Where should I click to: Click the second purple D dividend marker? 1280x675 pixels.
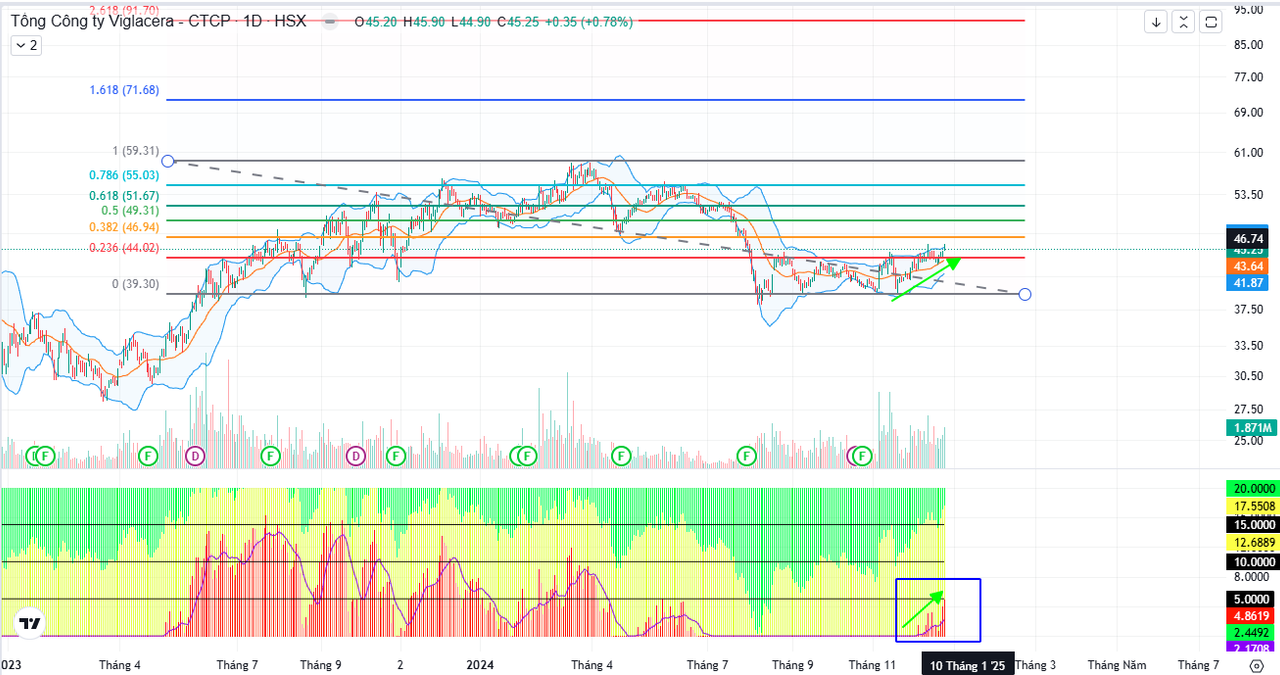pos(355,456)
